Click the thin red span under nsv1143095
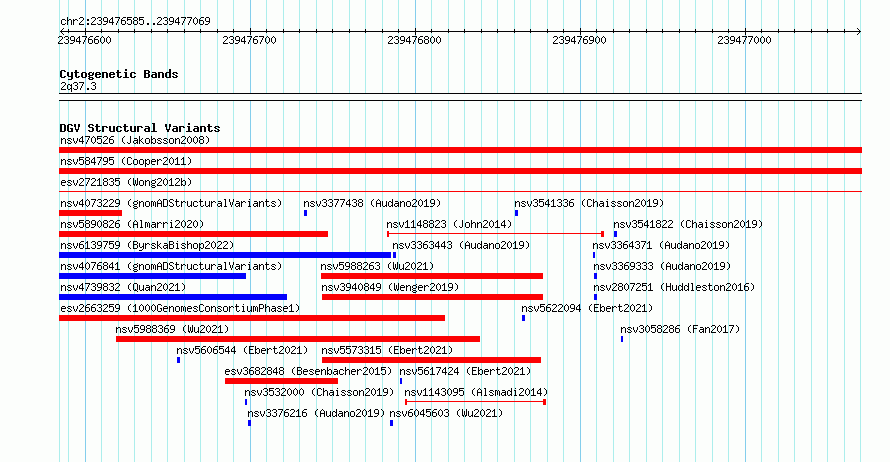This screenshot has width=890, height=462. (476, 402)
